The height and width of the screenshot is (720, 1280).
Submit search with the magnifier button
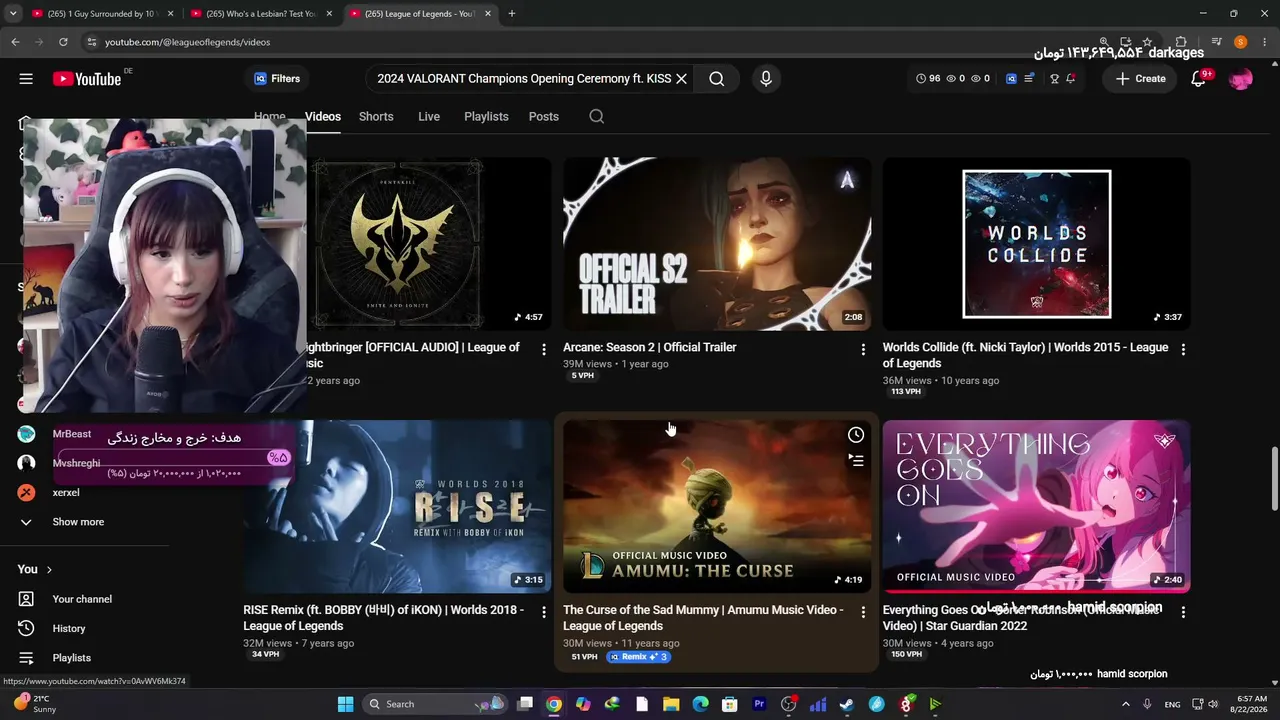click(716, 79)
